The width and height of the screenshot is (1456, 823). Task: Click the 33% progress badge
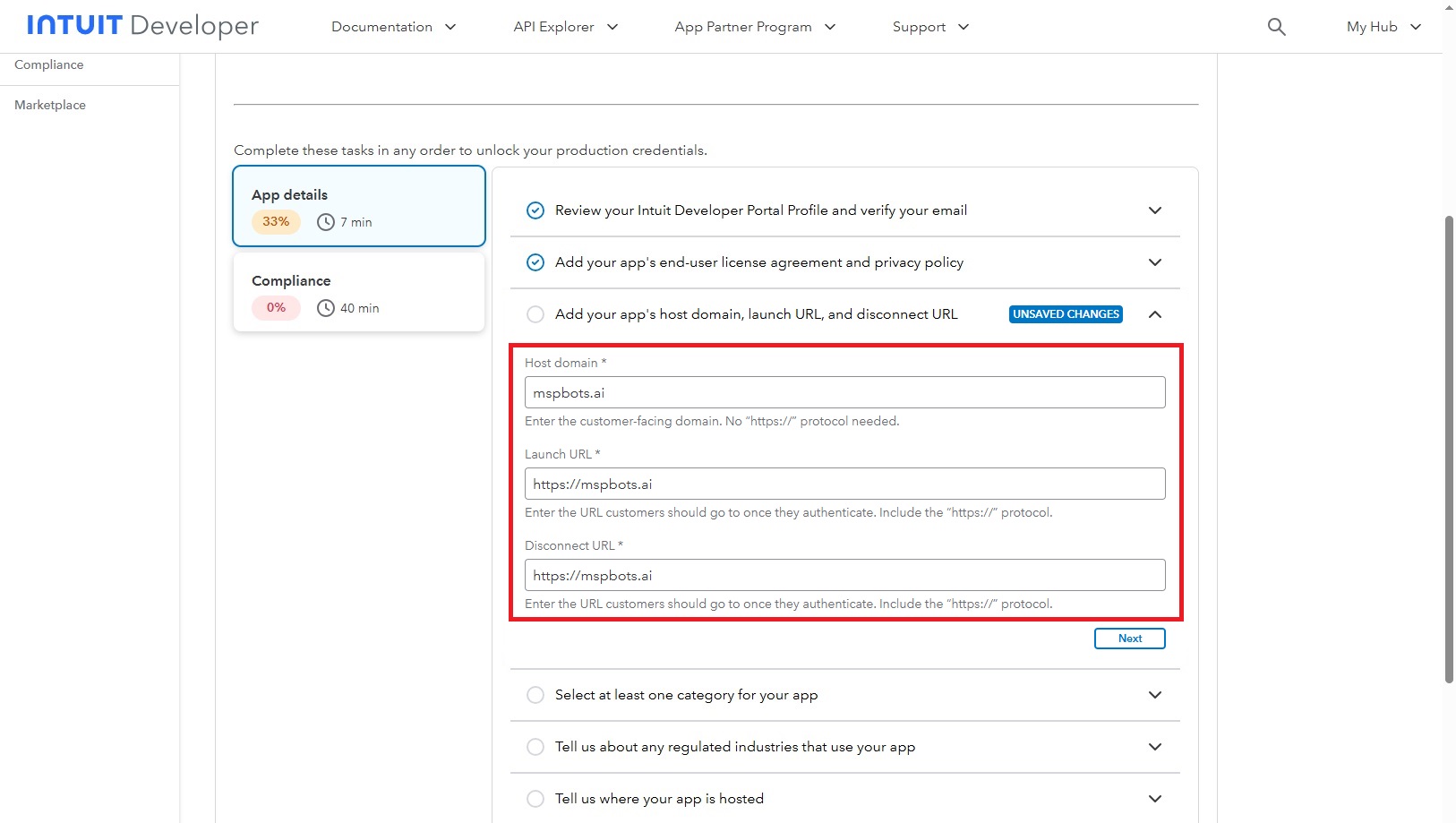(x=276, y=221)
